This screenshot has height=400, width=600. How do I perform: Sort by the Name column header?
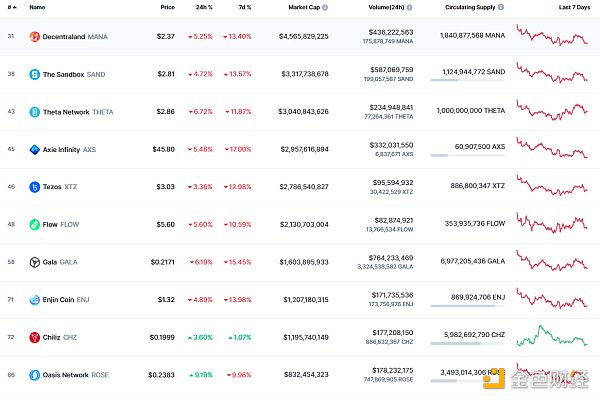point(37,8)
